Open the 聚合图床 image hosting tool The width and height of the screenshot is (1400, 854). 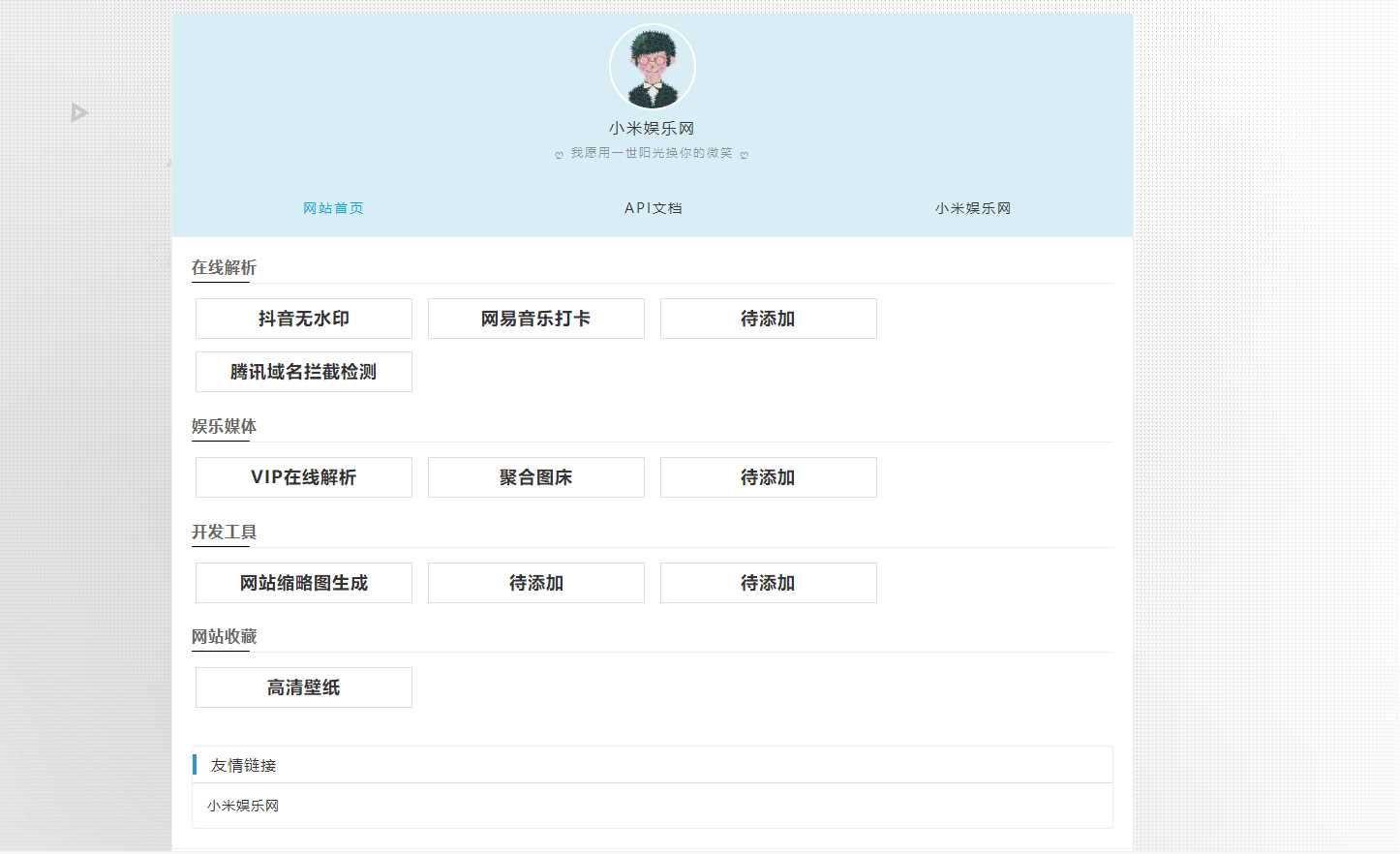click(x=535, y=477)
